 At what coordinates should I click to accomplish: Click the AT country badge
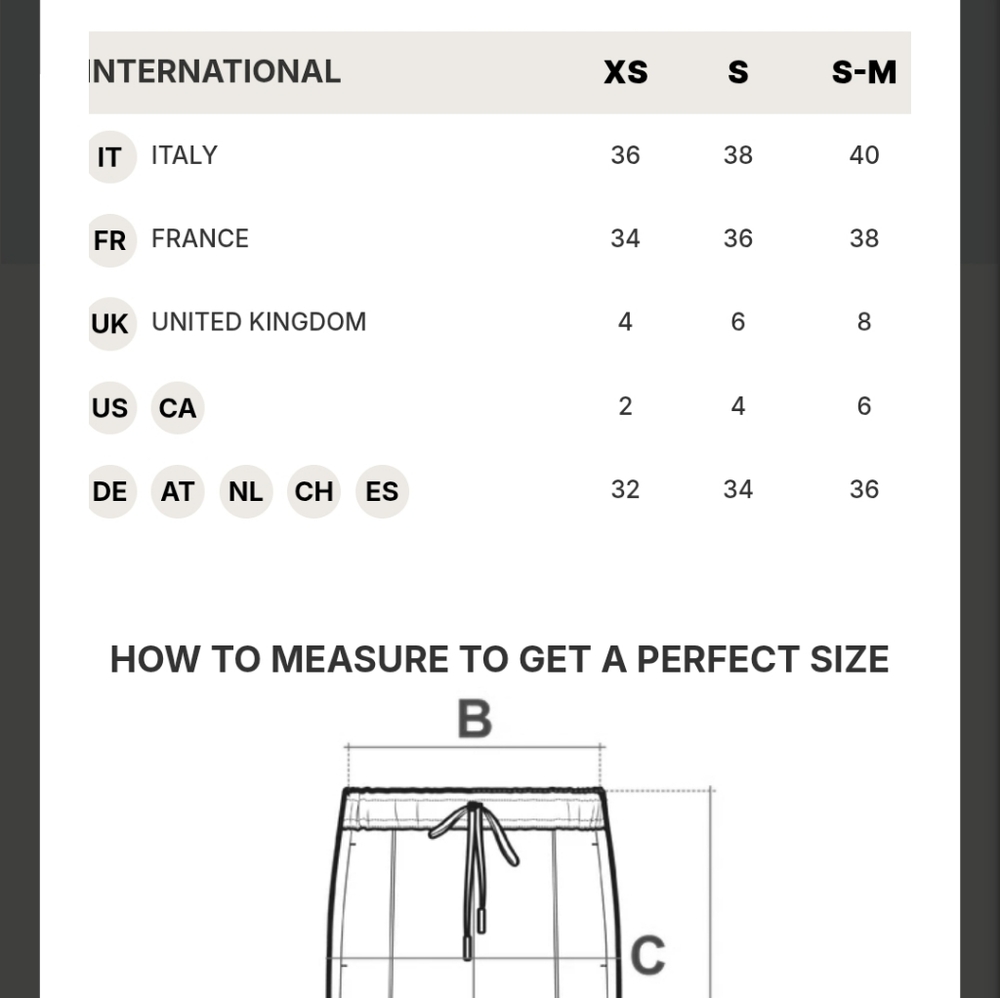178,492
